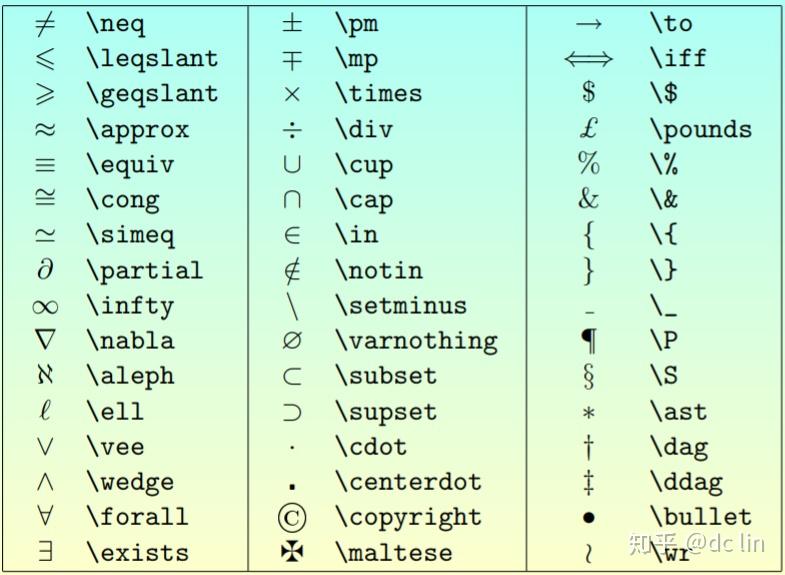
Task: Select the maltese cross symbol
Action: pyautogui.click(x=291, y=553)
